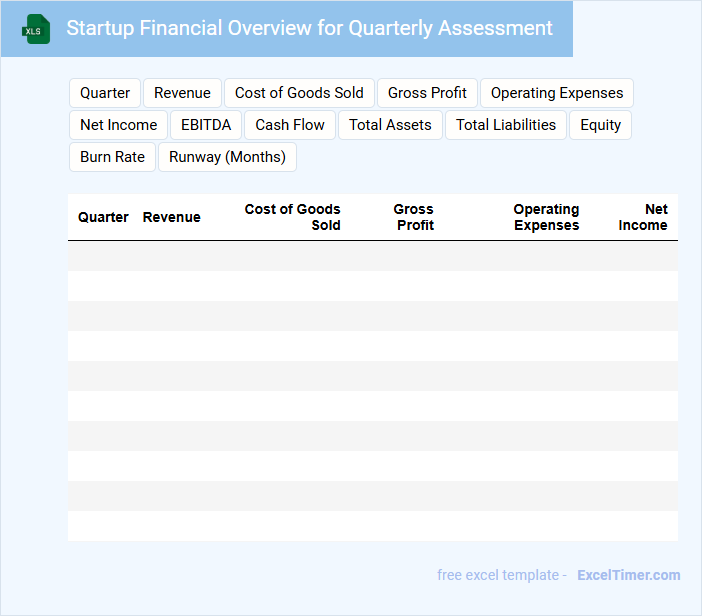Choose the Total Assets tag

390,125
